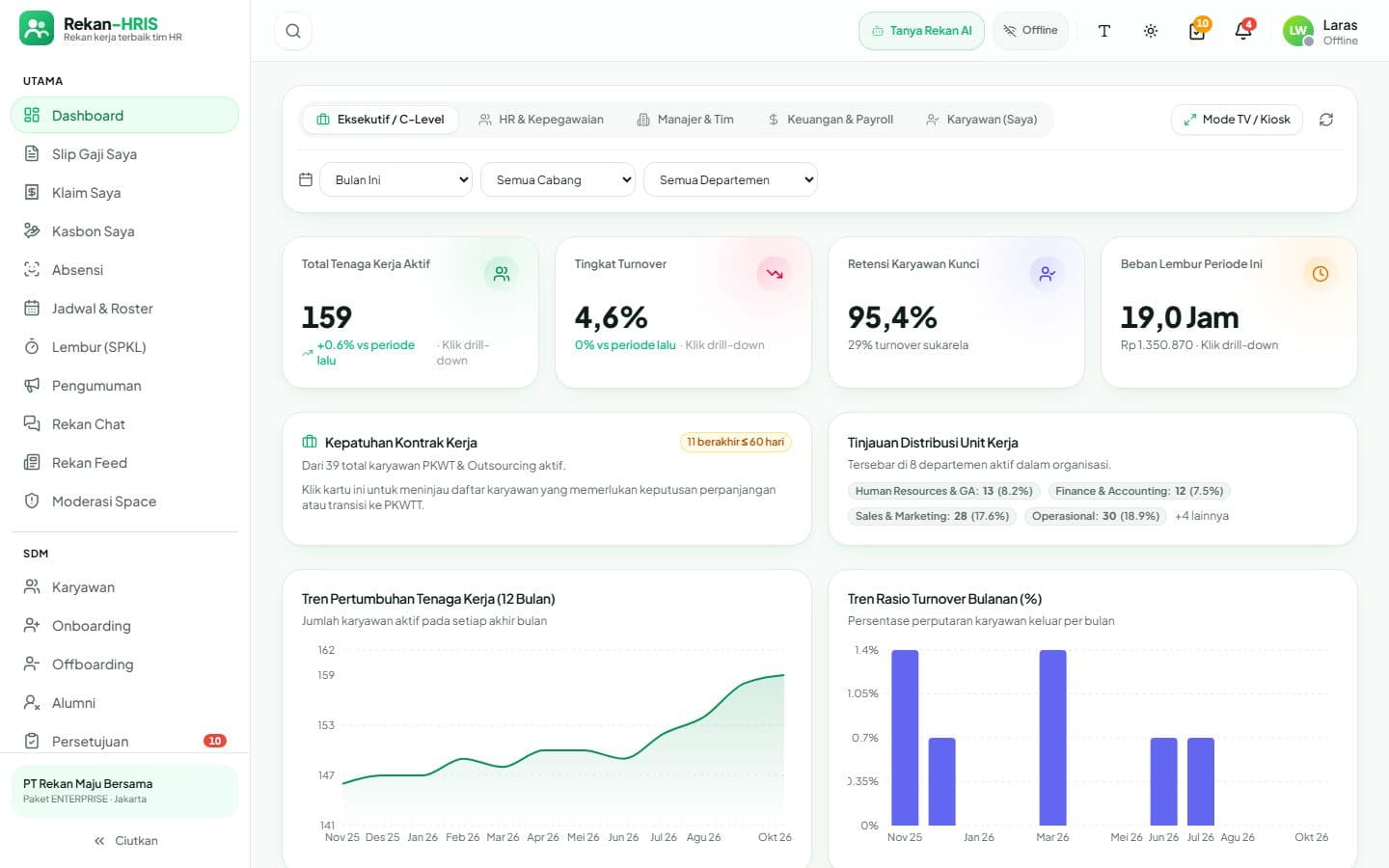
Task: Click the Mar 26 turnover bar
Action: point(1052,738)
